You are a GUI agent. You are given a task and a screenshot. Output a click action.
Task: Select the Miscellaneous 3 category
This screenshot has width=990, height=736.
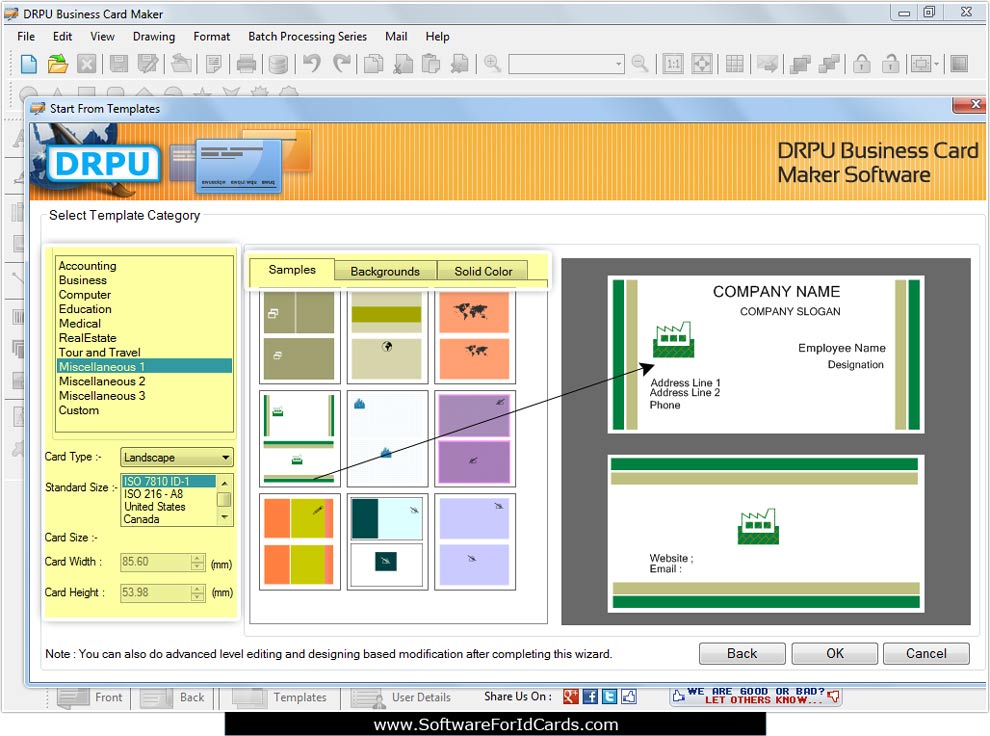tap(102, 396)
